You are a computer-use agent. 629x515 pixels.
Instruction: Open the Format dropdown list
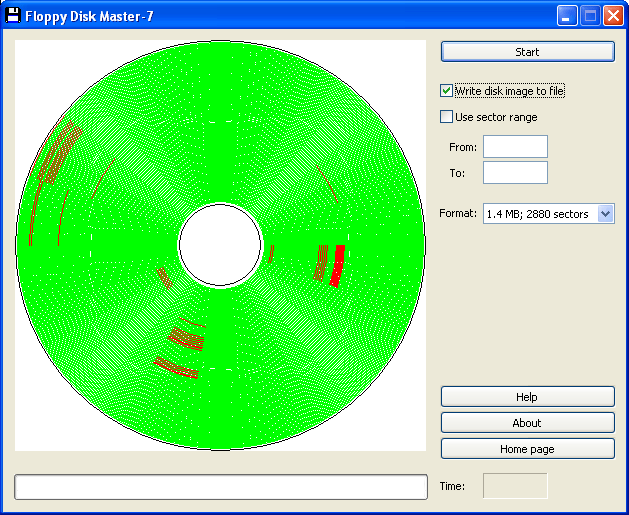(605, 213)
